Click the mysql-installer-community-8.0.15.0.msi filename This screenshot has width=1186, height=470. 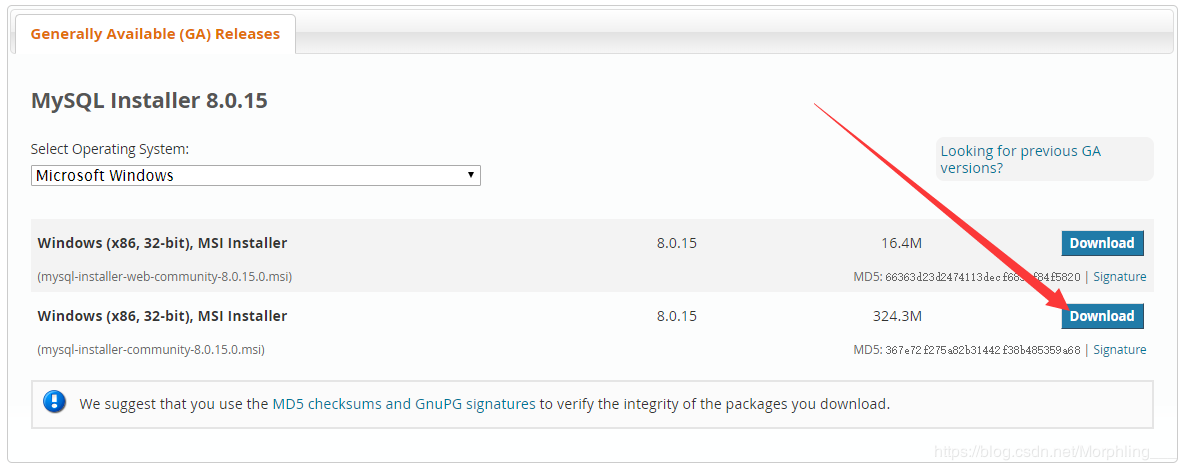pos(151,350)
